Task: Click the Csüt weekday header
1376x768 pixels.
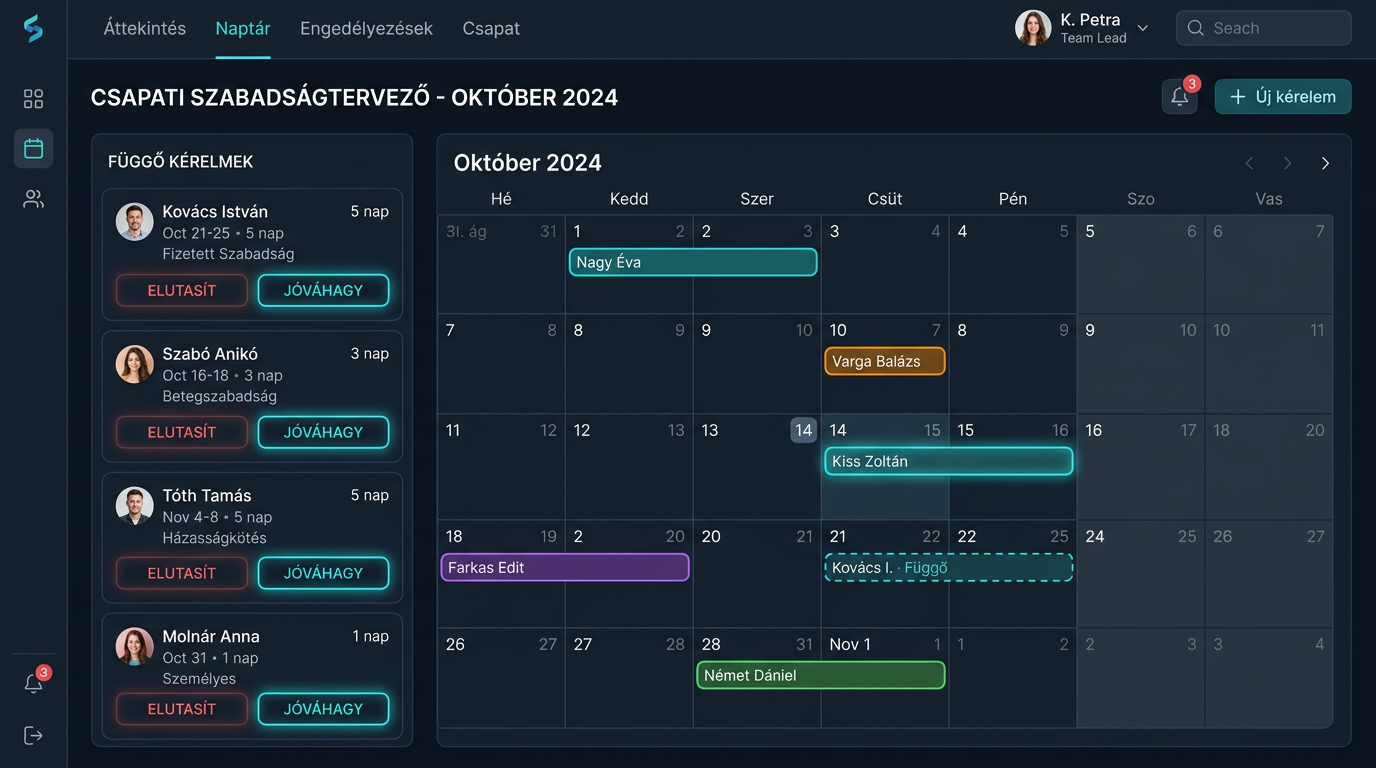Action: click(885, 199)
